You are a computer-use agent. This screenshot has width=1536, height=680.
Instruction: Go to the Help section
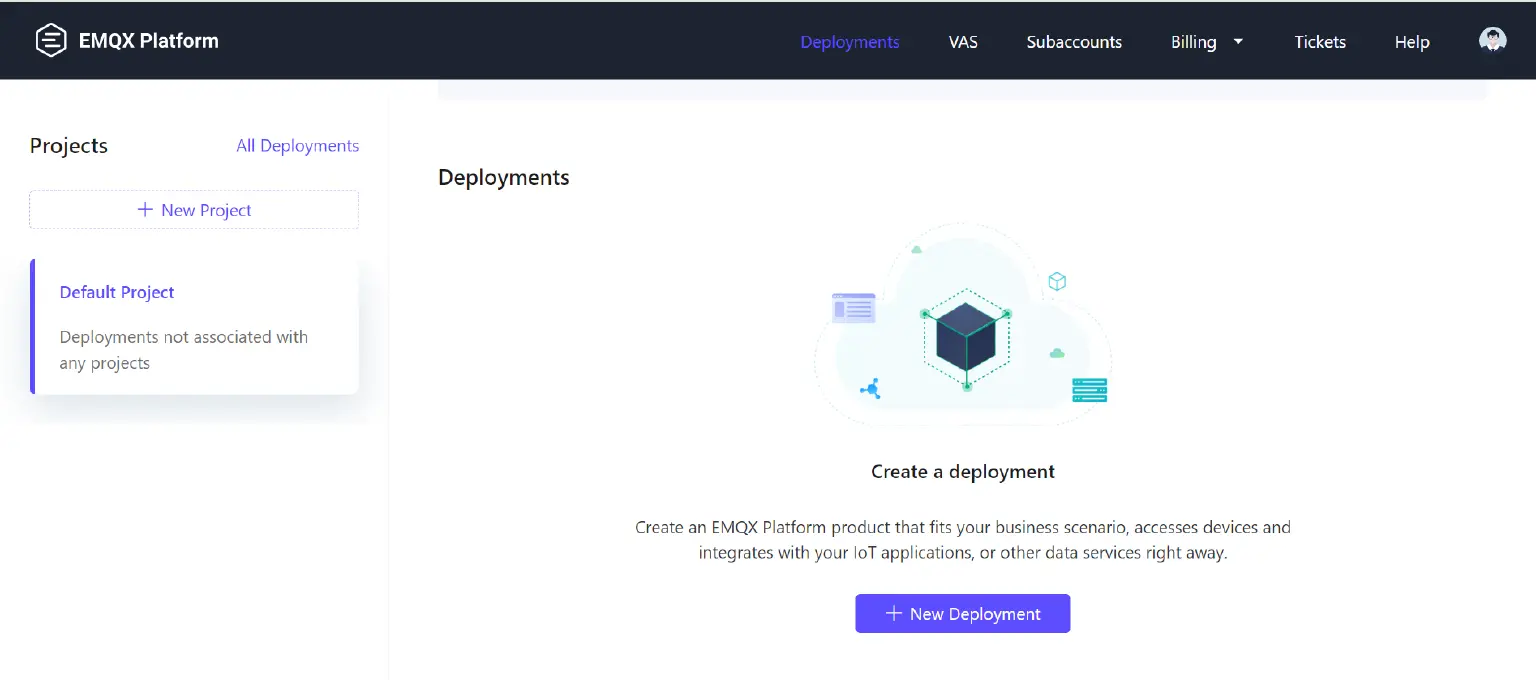pos(1411,42)
